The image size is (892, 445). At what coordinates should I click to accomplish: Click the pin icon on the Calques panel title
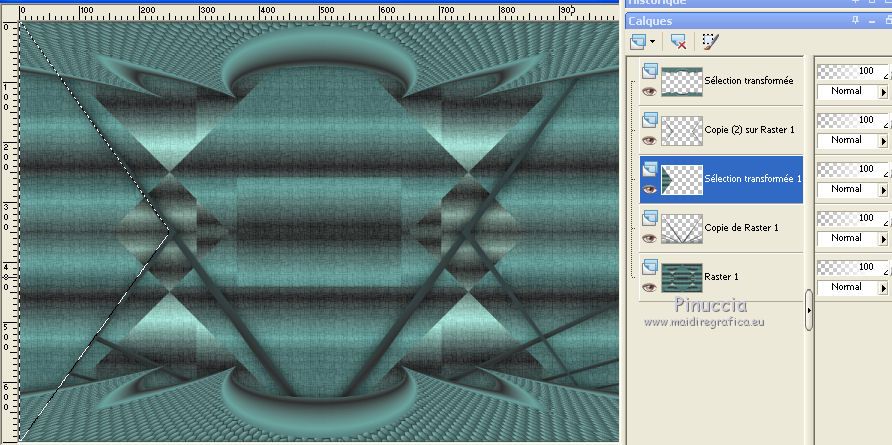coord(856,20)
